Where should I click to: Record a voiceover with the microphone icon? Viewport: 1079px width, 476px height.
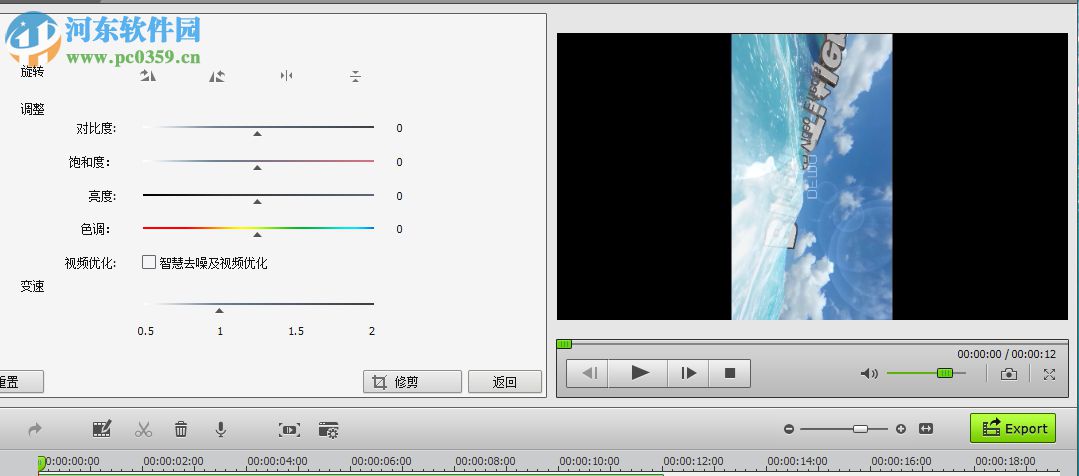point(220,429)
